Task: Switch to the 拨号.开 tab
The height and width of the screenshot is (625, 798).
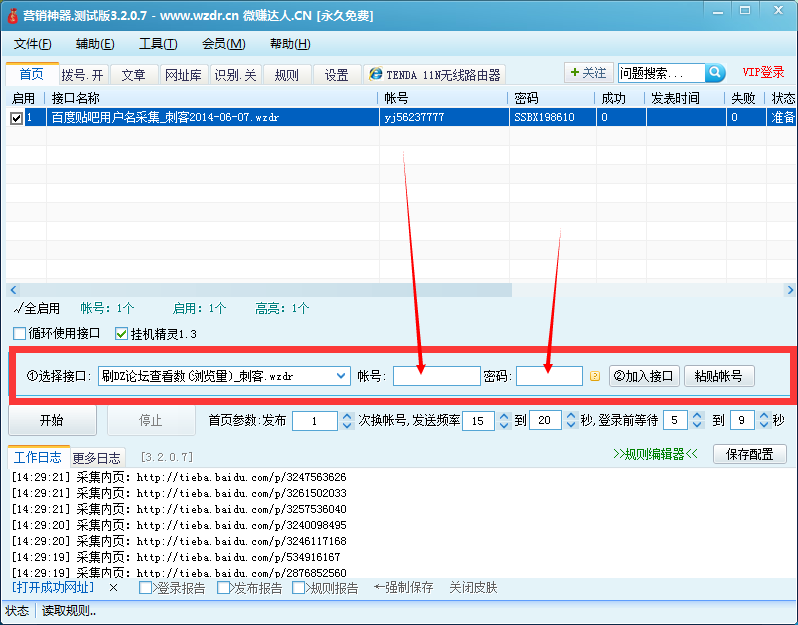Action: click(82, 75)
